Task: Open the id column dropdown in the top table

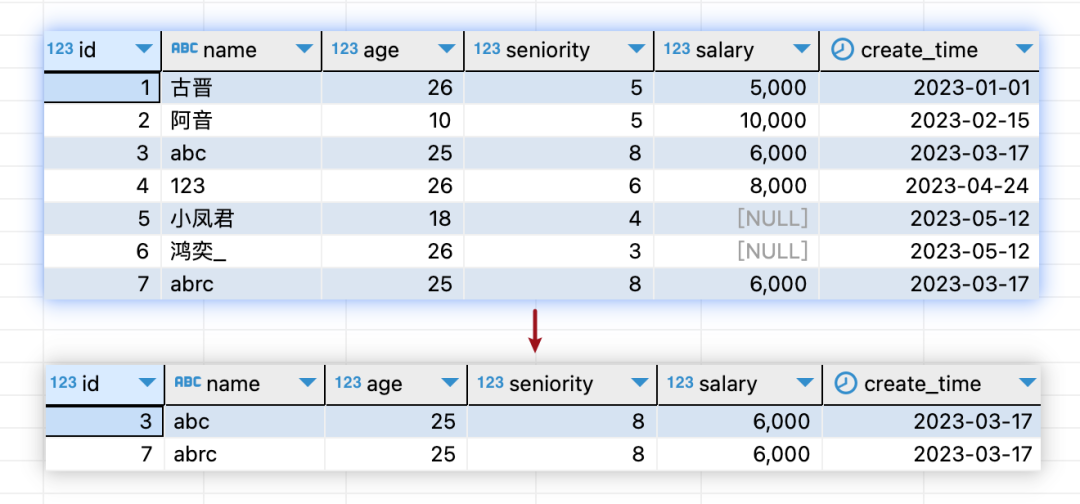Action: pos(143,49)
